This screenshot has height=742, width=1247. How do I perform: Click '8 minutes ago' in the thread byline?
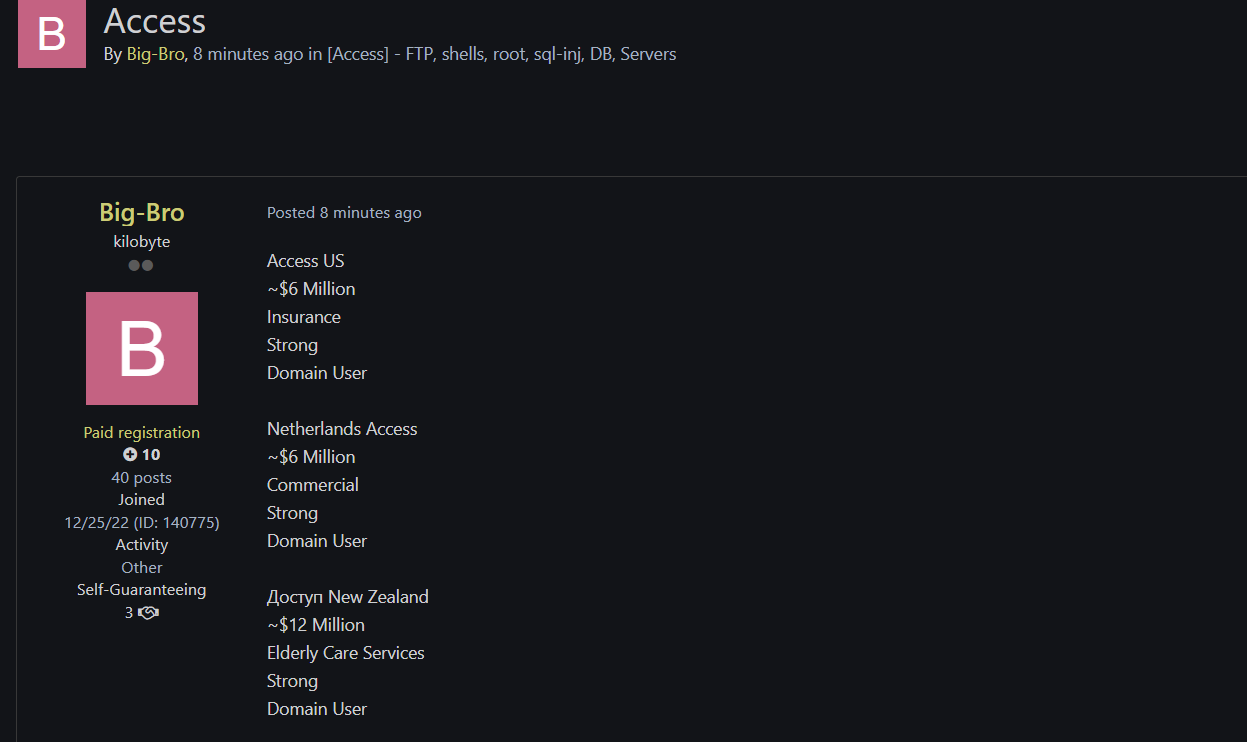pyautogui.click(x=248, y=54)
